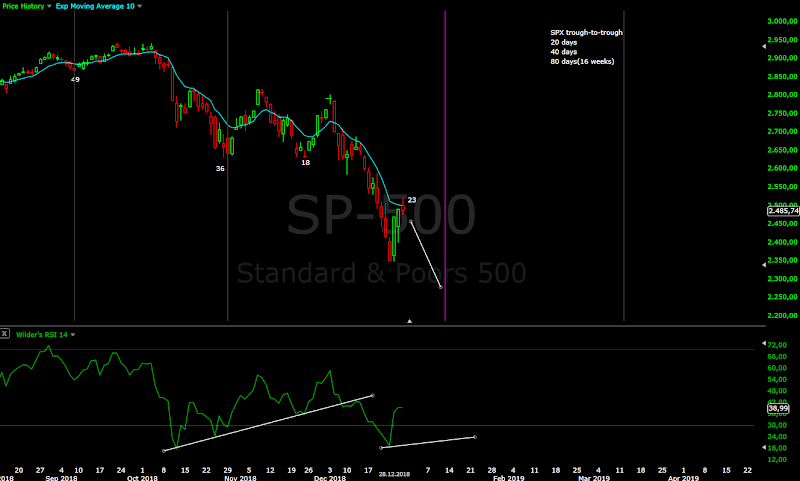Select the gray vertical line near Mar 2019

[623, 166]
